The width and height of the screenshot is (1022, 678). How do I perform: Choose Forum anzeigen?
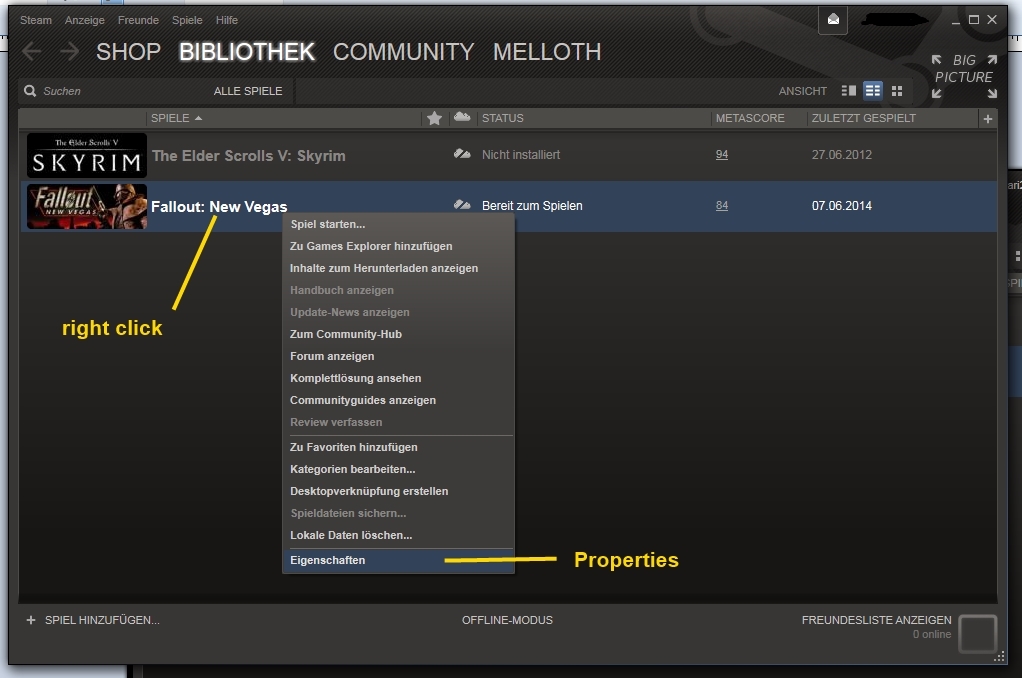pos(398,357)
